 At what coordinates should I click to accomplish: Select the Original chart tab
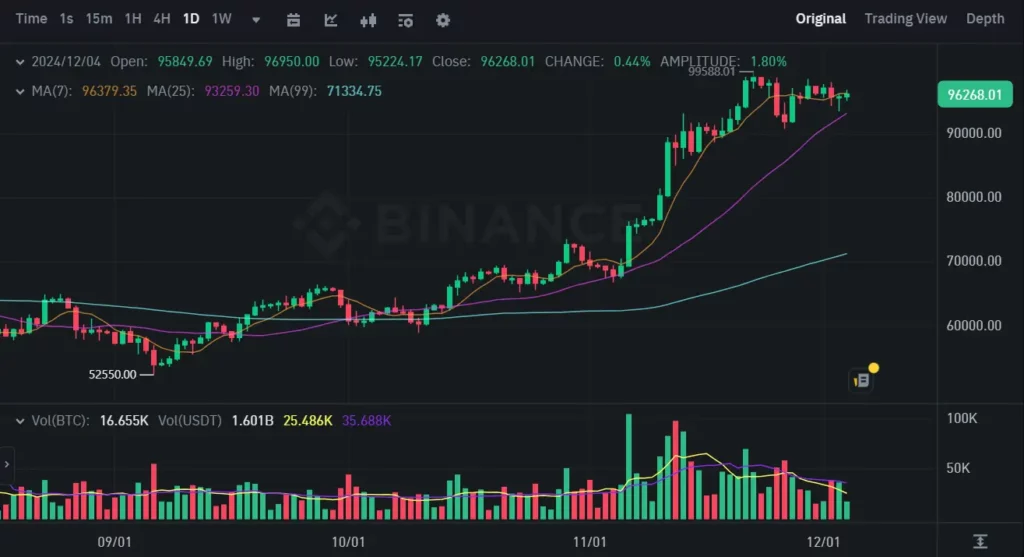click(x=820, y=19)
